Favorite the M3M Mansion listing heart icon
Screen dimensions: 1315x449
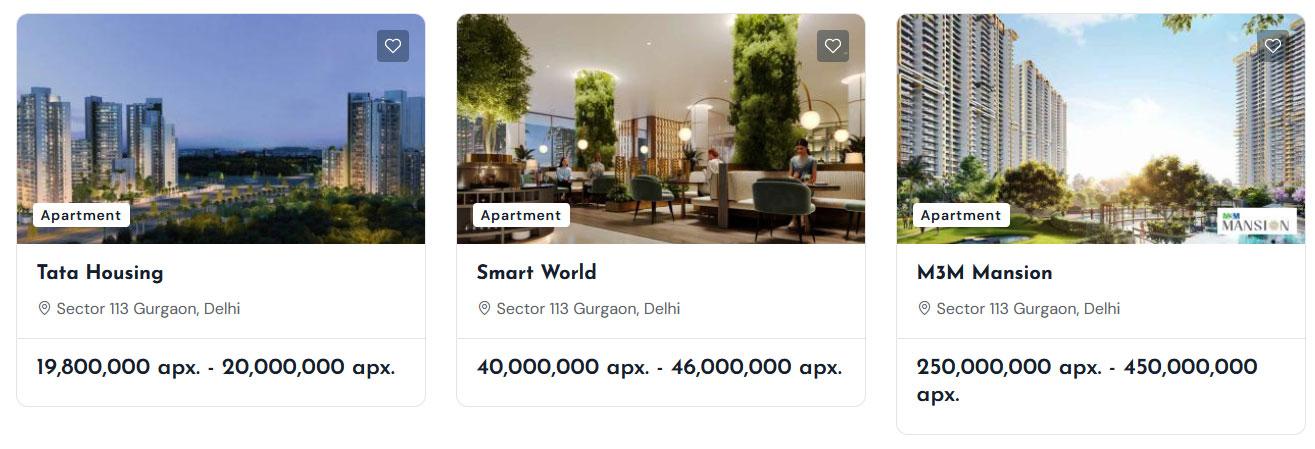tap(1273, 46)
